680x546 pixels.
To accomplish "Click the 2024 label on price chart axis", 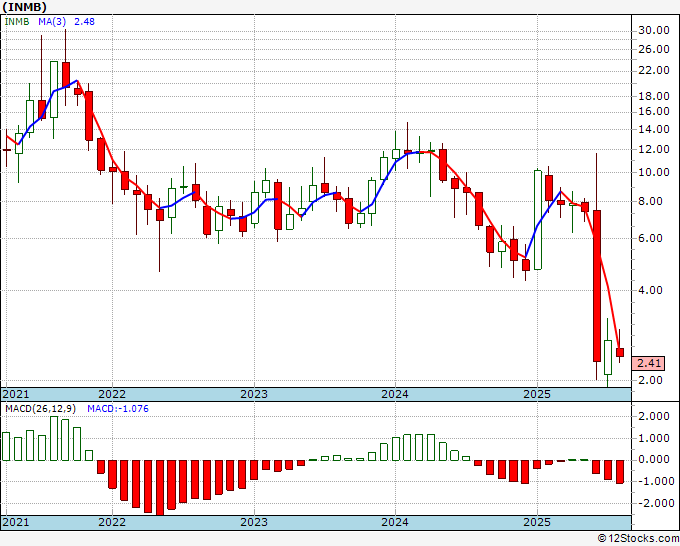I will [x=395, y=394].
